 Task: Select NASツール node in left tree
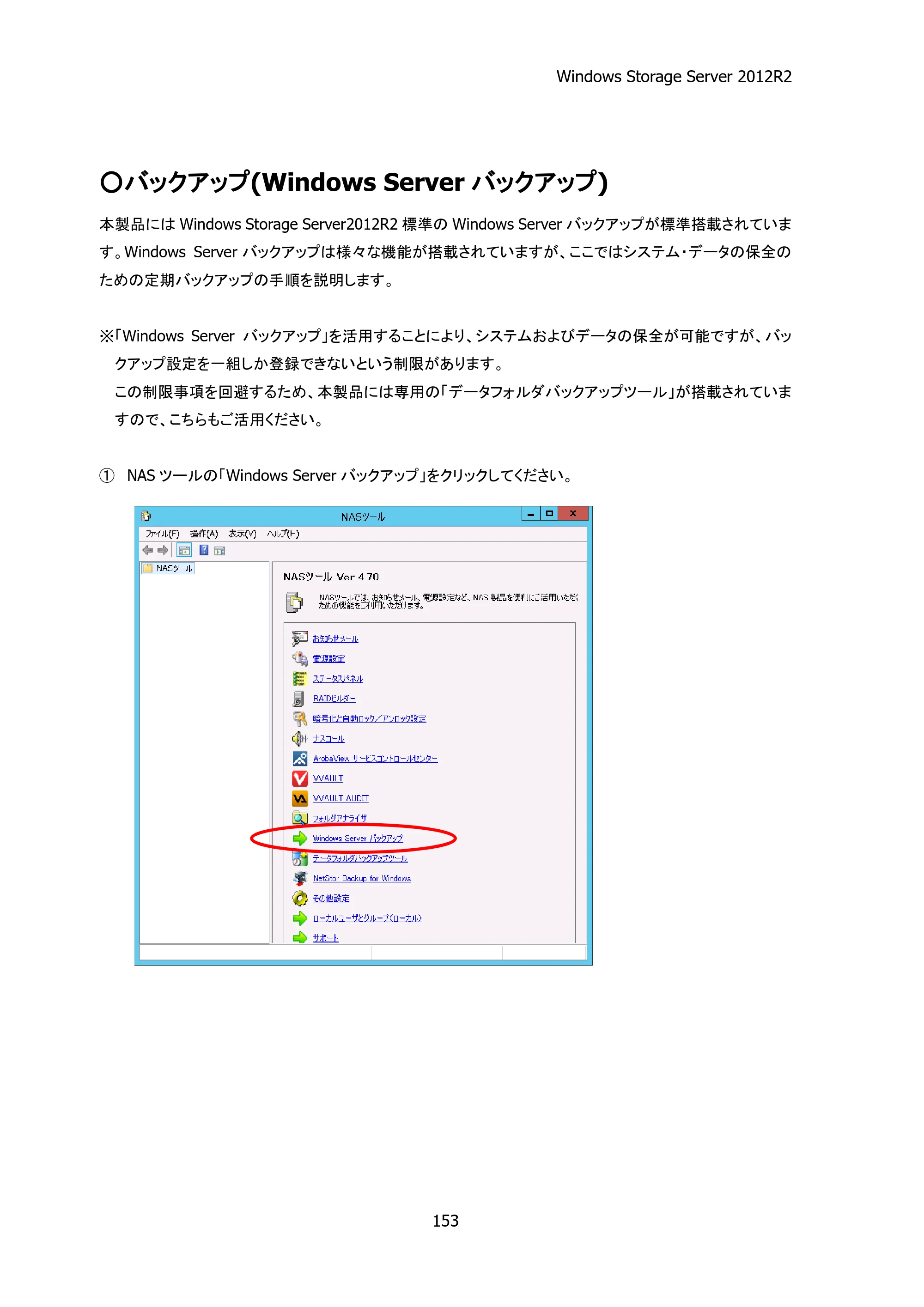[169, 568]
